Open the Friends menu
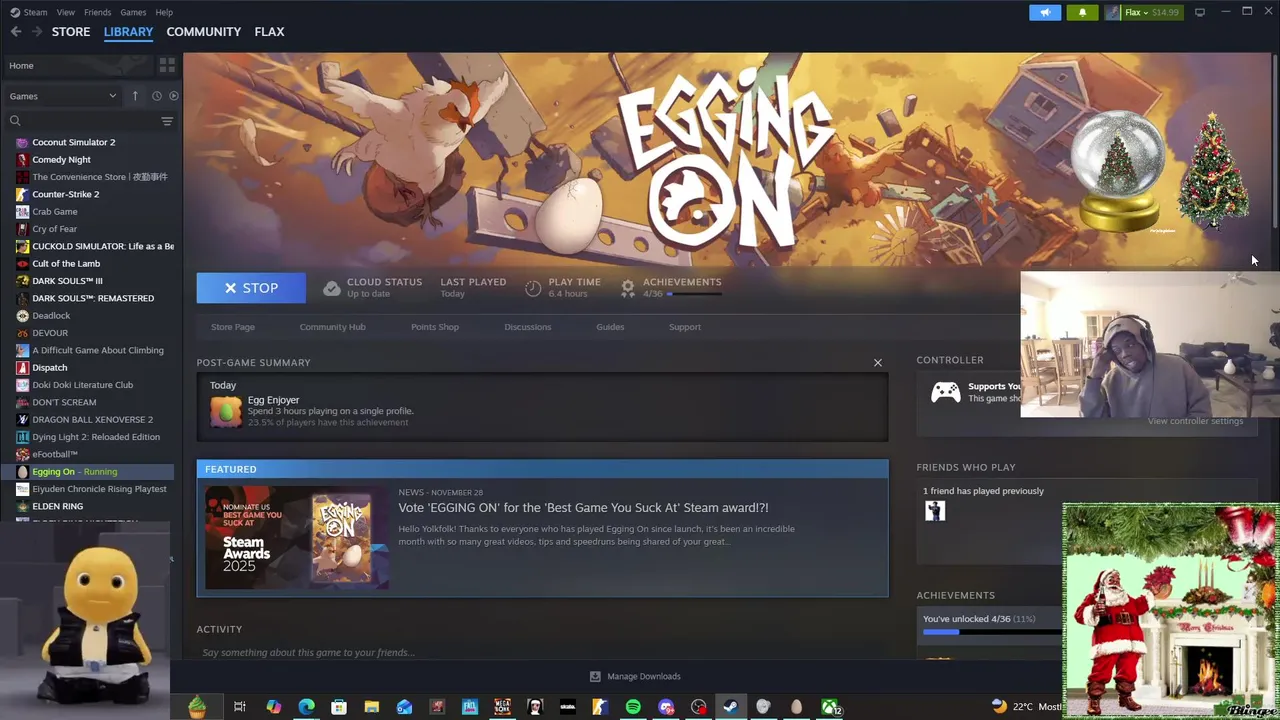The image size is (1280, 720). [x=97, y=12]
